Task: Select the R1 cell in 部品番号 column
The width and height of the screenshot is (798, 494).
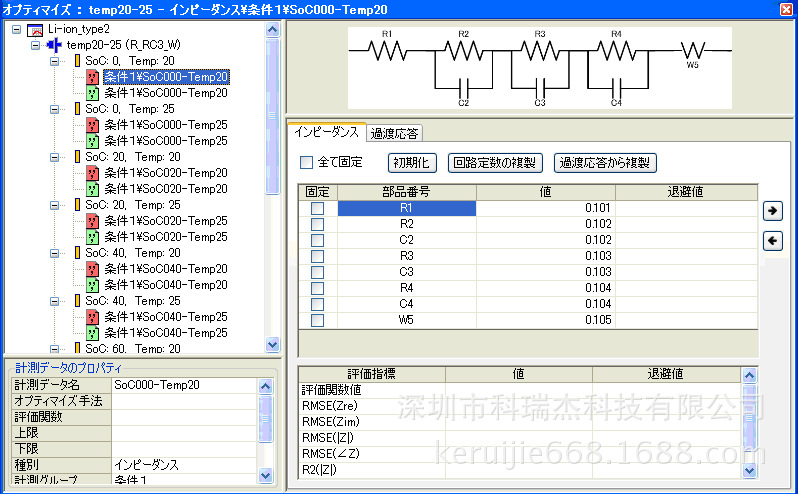Action: tap(407, 208)
